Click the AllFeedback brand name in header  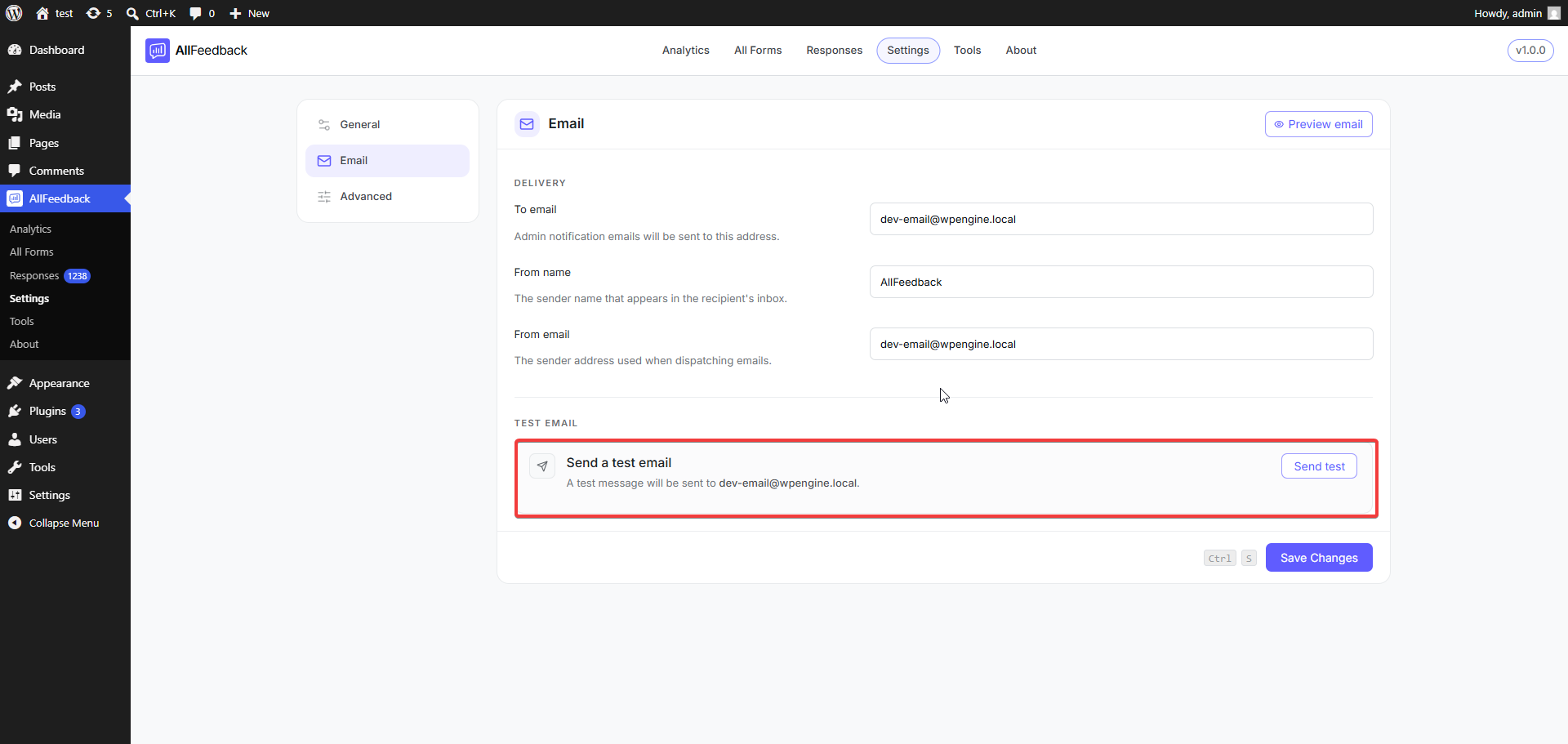[212, 51]
